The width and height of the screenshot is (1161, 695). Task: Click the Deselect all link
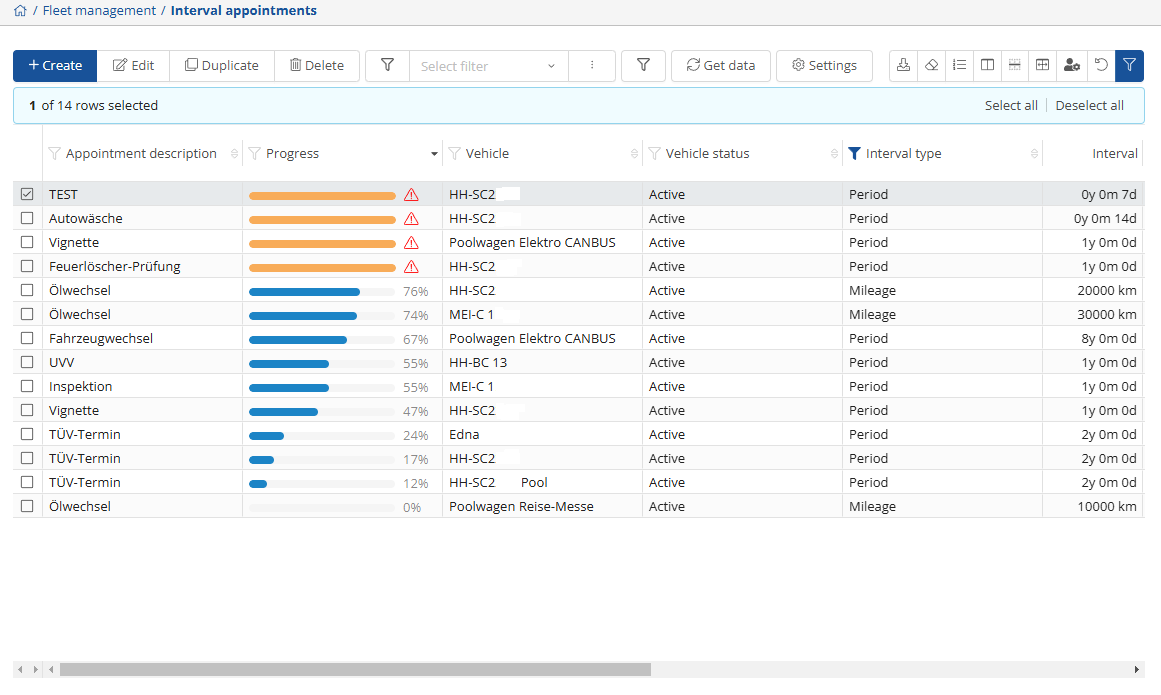[x=1089, y=105]
